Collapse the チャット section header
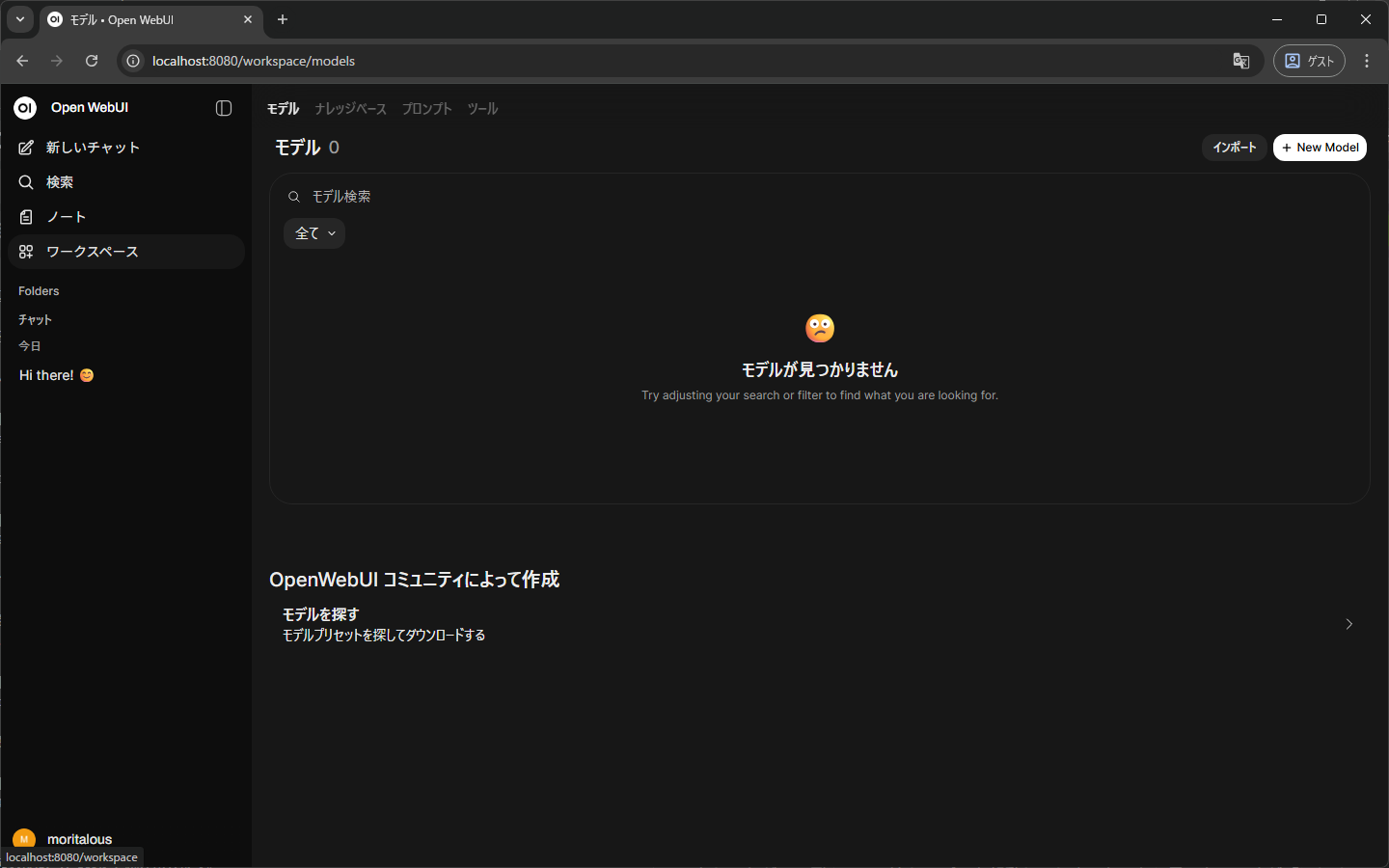The image size is (1389, 868). click(35, 320)
